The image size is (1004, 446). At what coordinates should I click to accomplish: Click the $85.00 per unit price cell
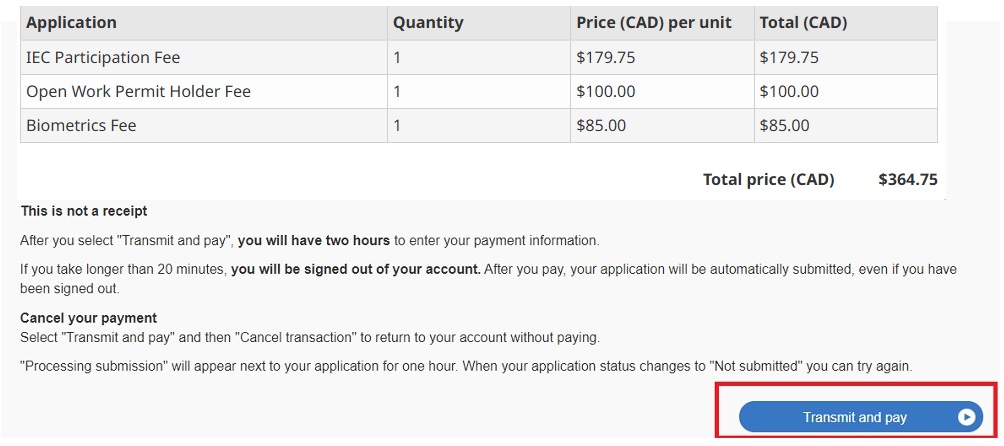point(662,125)
